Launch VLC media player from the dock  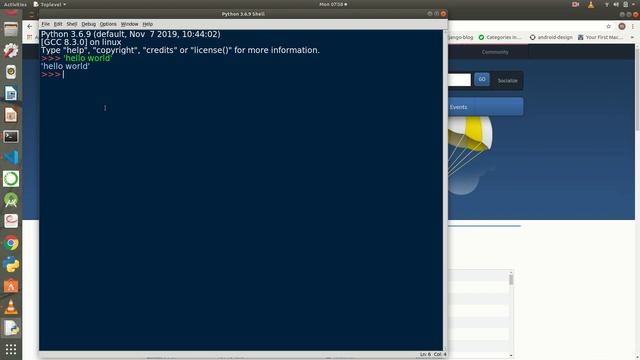tap(11, 307)
